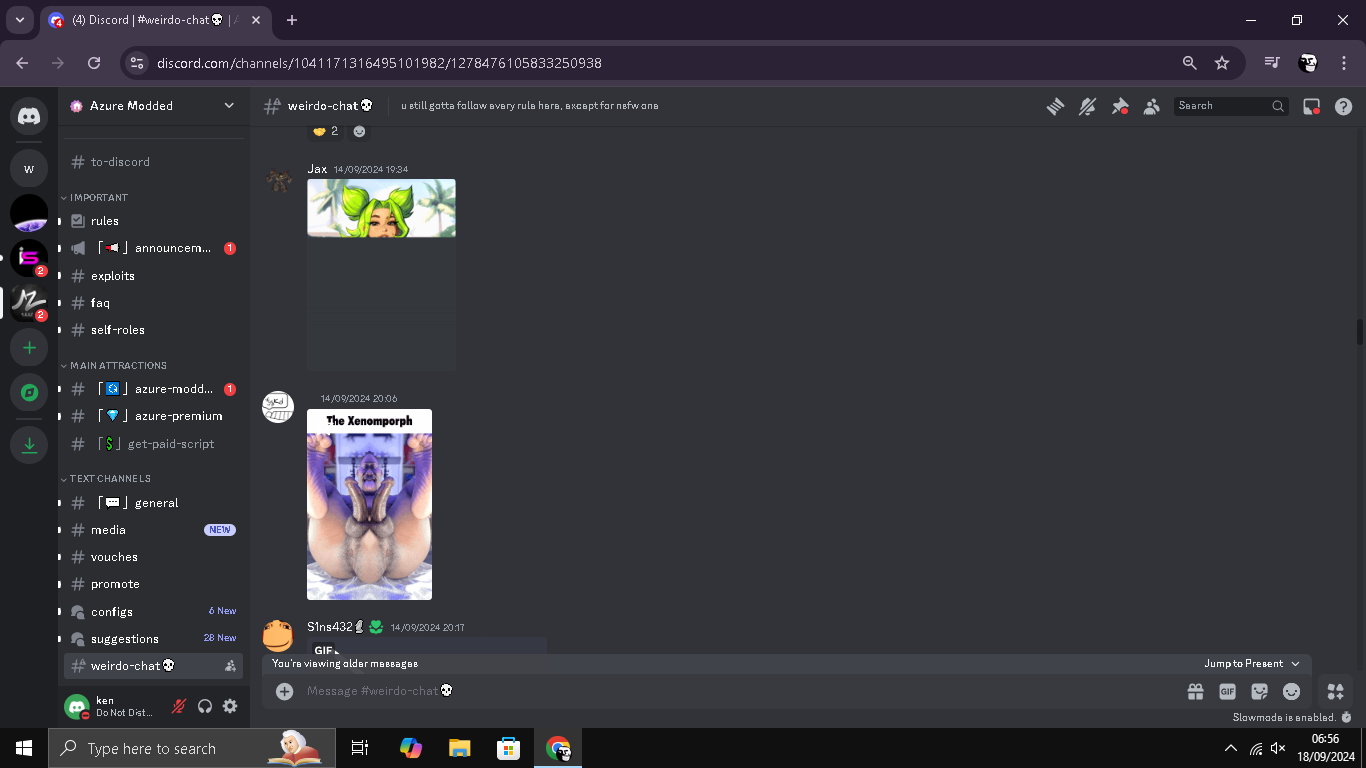Click the attach plus icon in message box
1366x768 pixels.
pos(285,691)
